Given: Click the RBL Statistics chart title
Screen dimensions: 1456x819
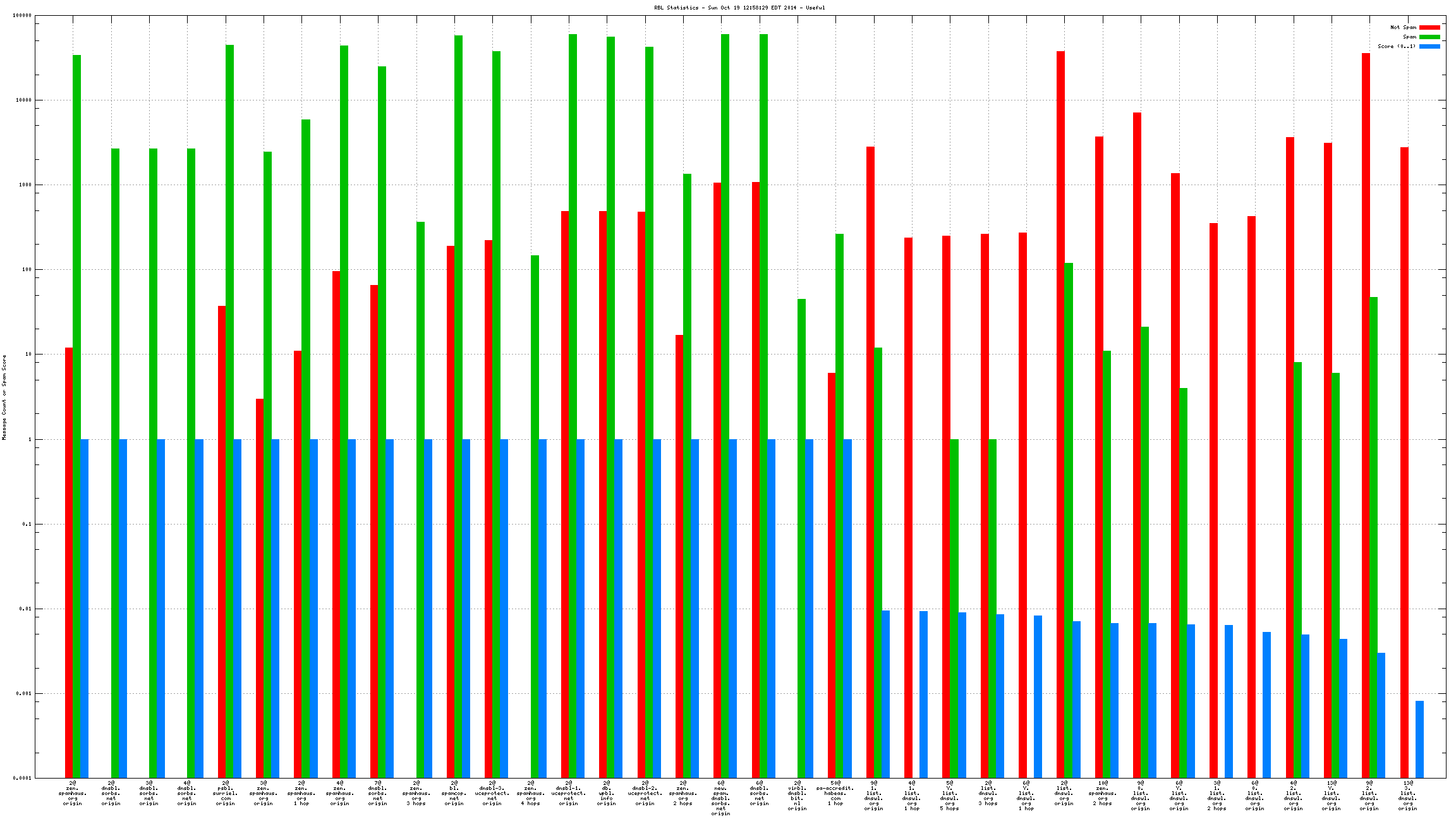Looking at the screenshot, I should [739, 8].
